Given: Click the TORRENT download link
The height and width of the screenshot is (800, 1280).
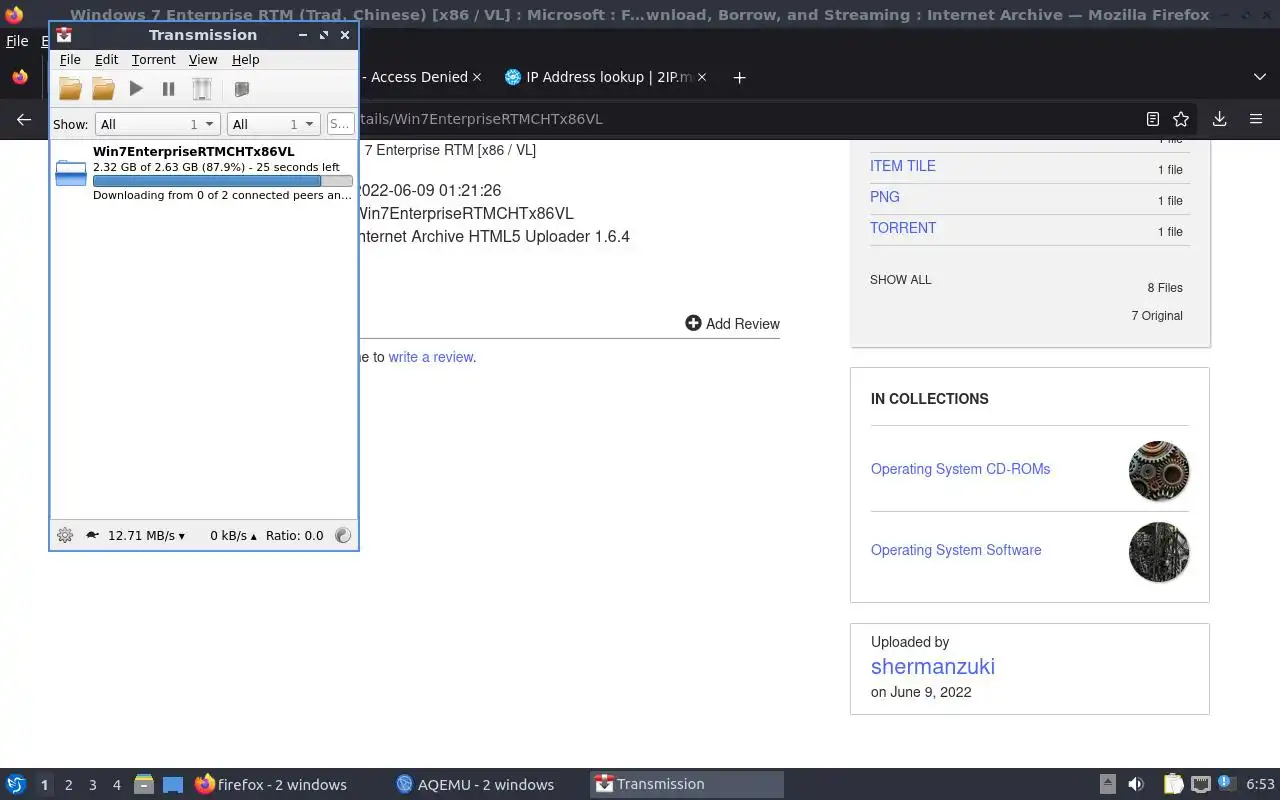Looking at the screenshot, I should pyautogui.click(x=903, y=228).
